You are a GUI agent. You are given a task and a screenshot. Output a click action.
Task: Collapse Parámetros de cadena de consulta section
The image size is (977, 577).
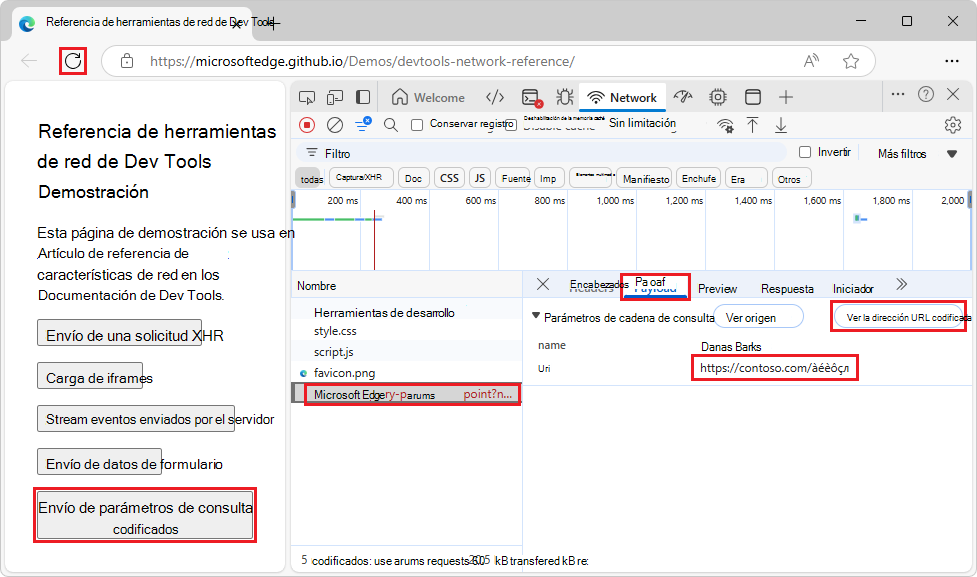(x=536, y=317)
